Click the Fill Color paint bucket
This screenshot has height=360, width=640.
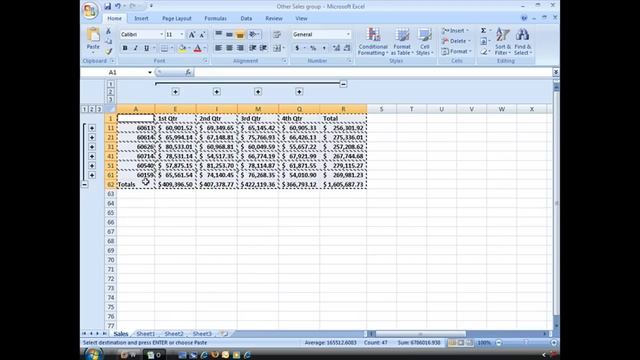click(x=182, y=48)
